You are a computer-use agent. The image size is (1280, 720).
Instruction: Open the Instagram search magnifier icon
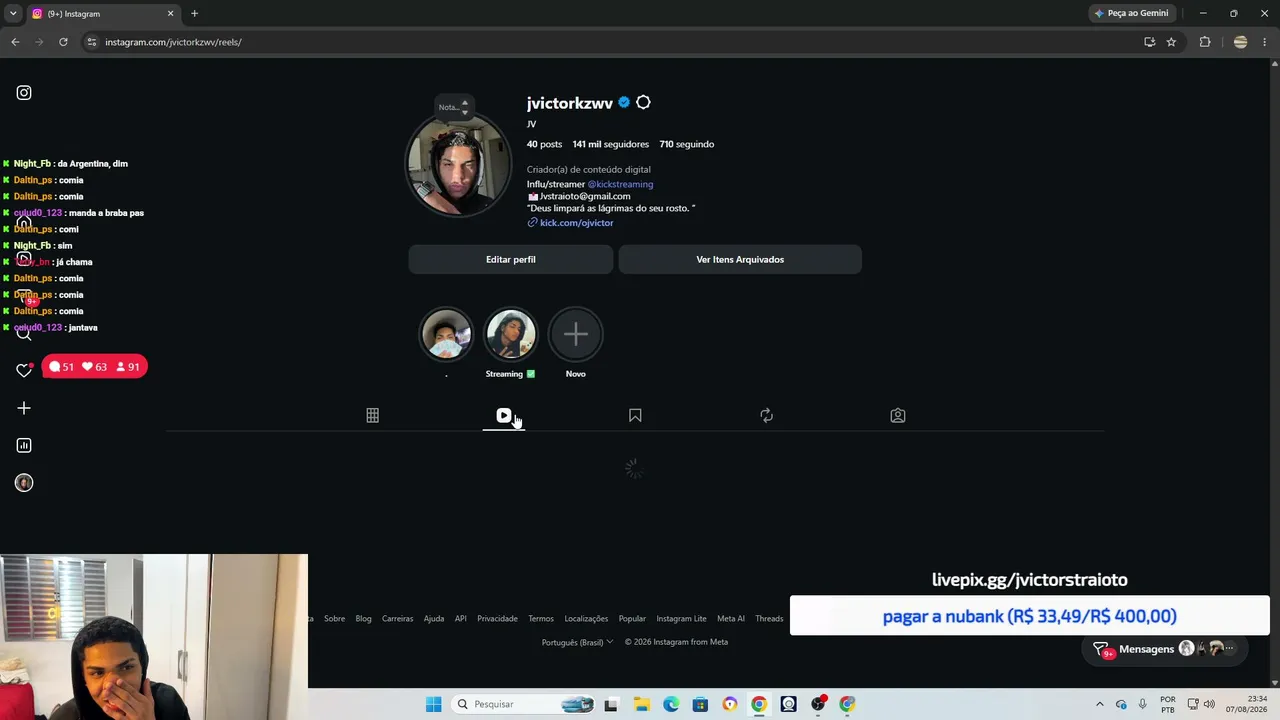[x=24, y=333]
